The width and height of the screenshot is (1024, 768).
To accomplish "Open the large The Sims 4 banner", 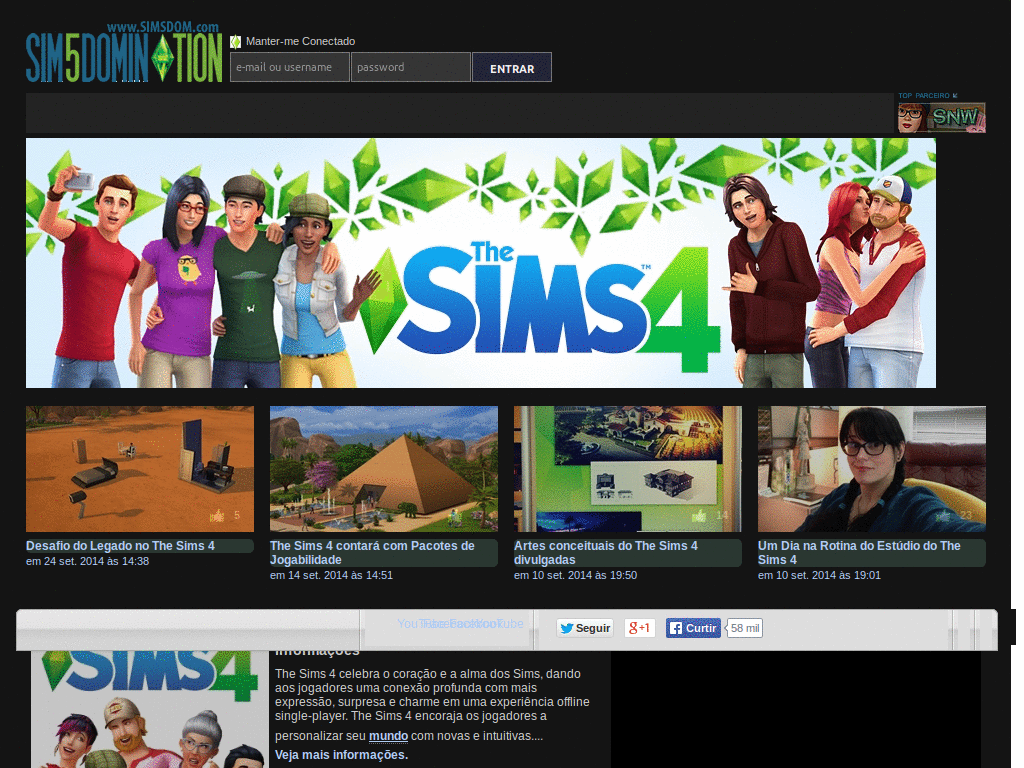I will pos(481,263).
